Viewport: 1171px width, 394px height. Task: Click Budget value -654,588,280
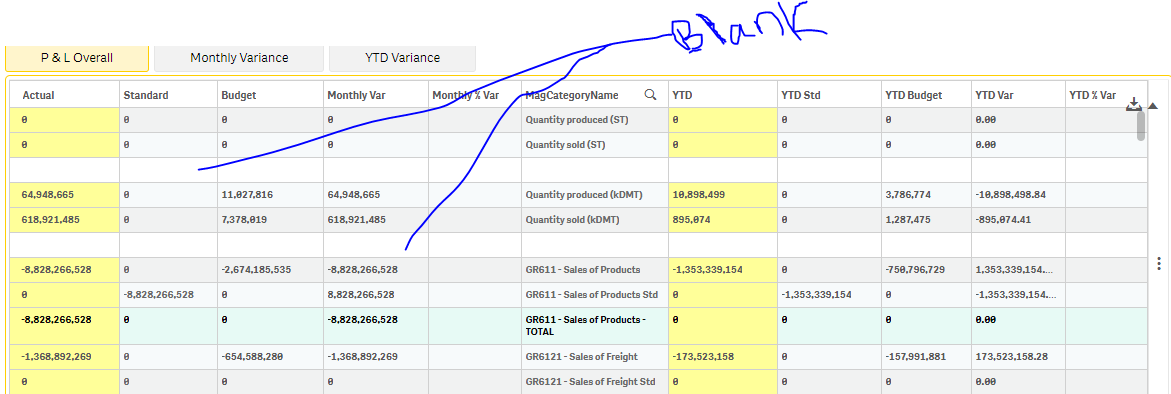252,357
